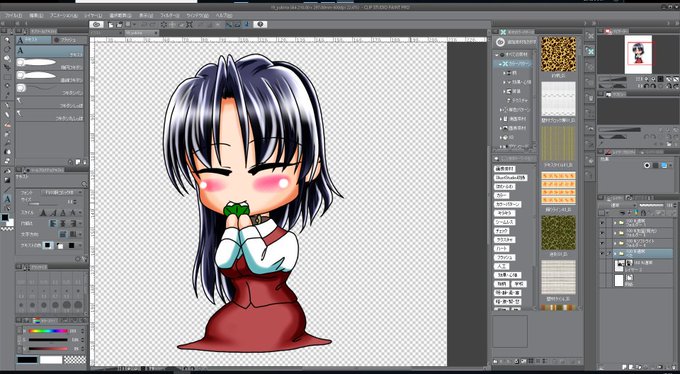680x374 pixels.
Task: Select the white sub color swatch in Color panel
Action: tap(51, 360)
